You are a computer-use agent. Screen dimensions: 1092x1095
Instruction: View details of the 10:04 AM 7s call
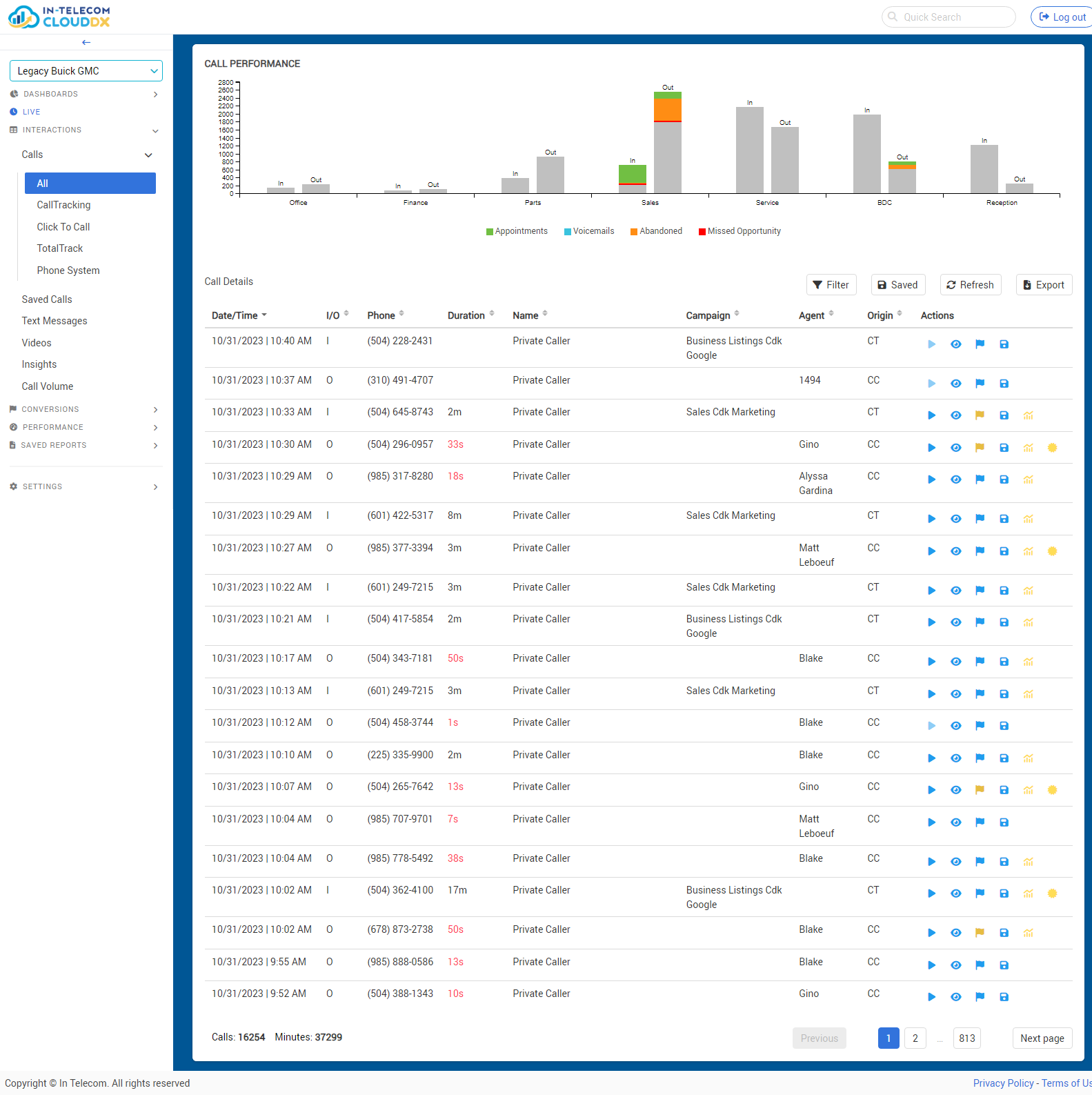click(x=955, y=822)
